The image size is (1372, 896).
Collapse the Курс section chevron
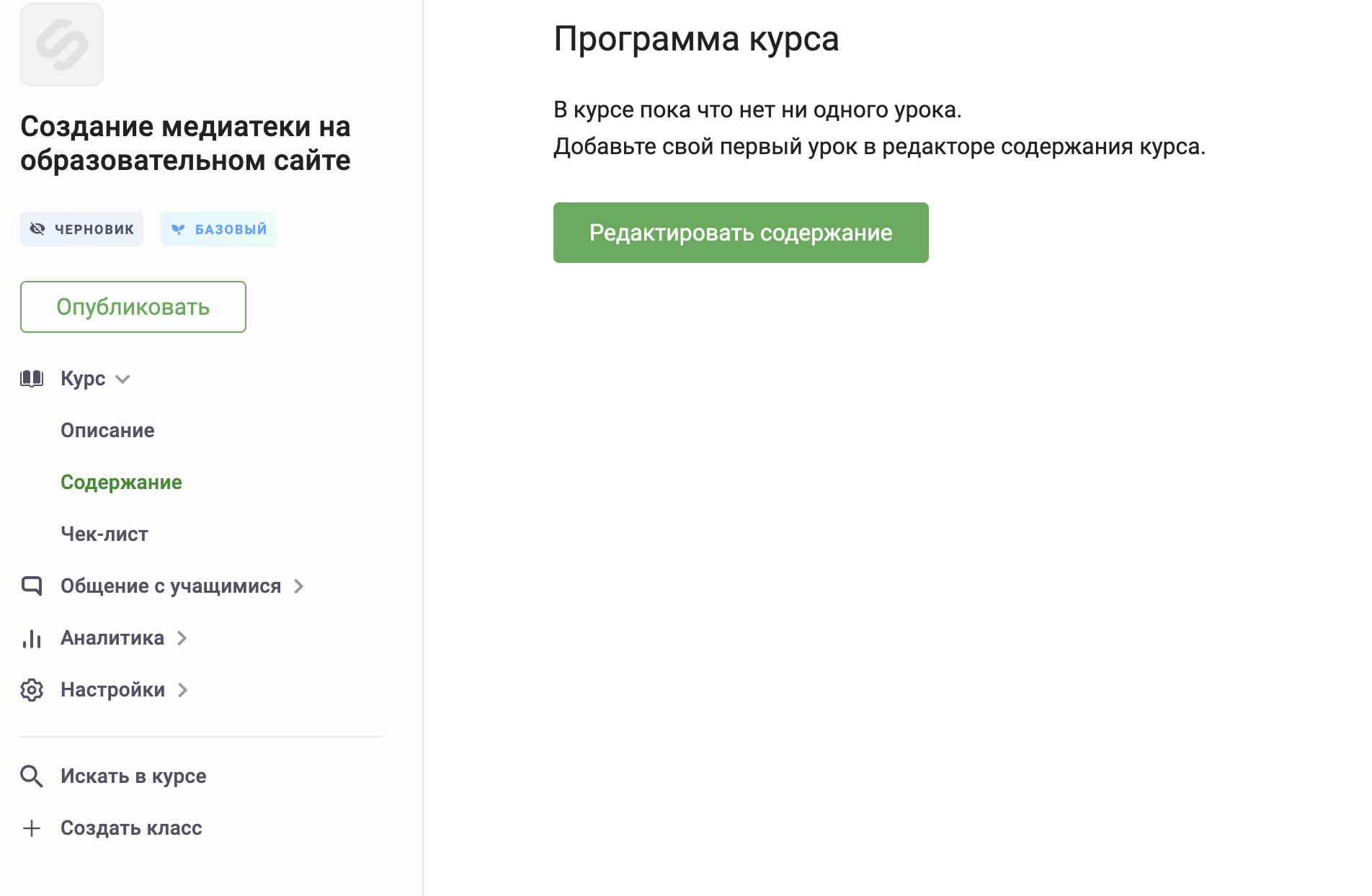(x=122, y=380)
